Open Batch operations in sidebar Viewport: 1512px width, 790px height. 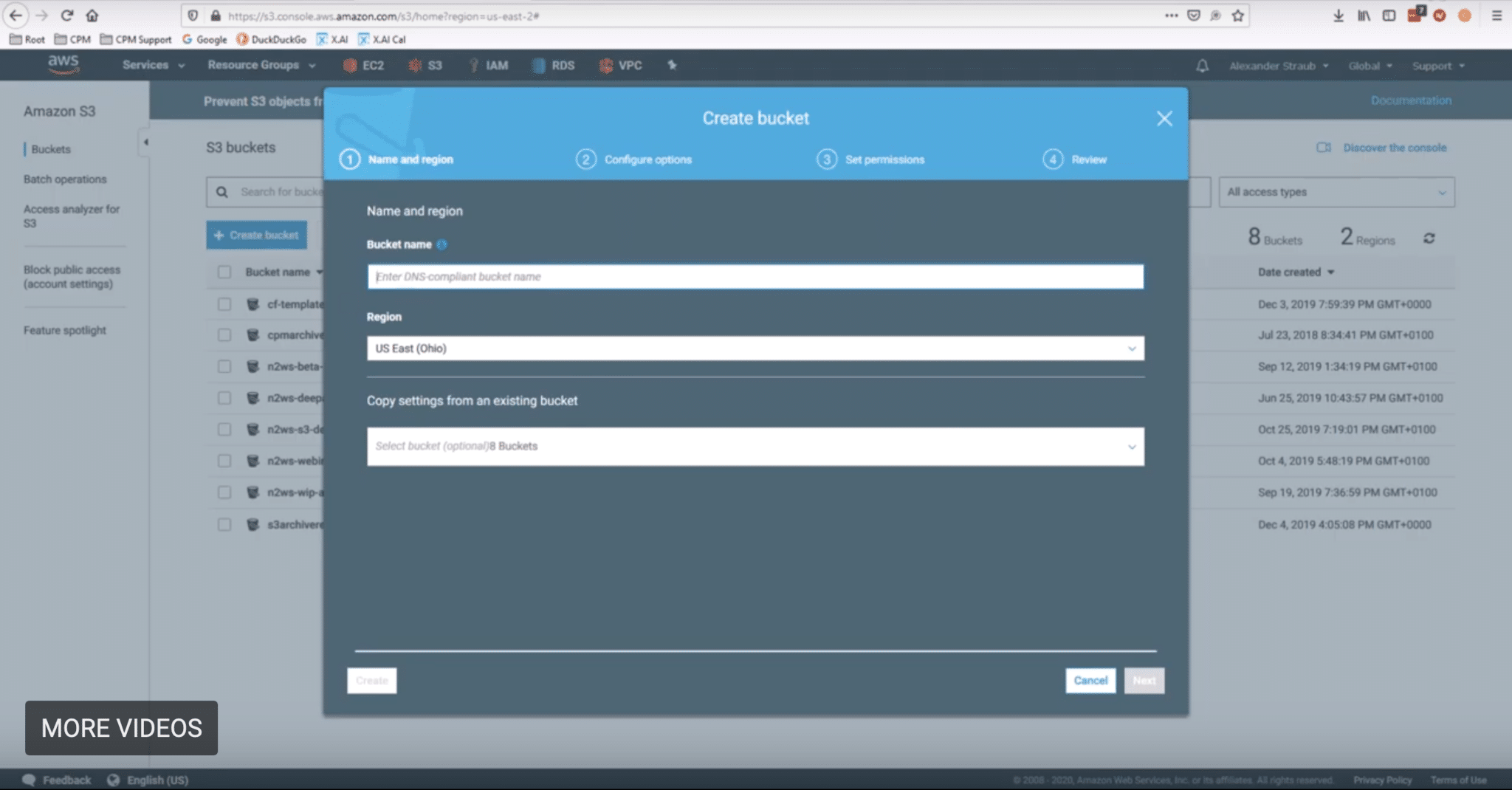pos(65,179)
